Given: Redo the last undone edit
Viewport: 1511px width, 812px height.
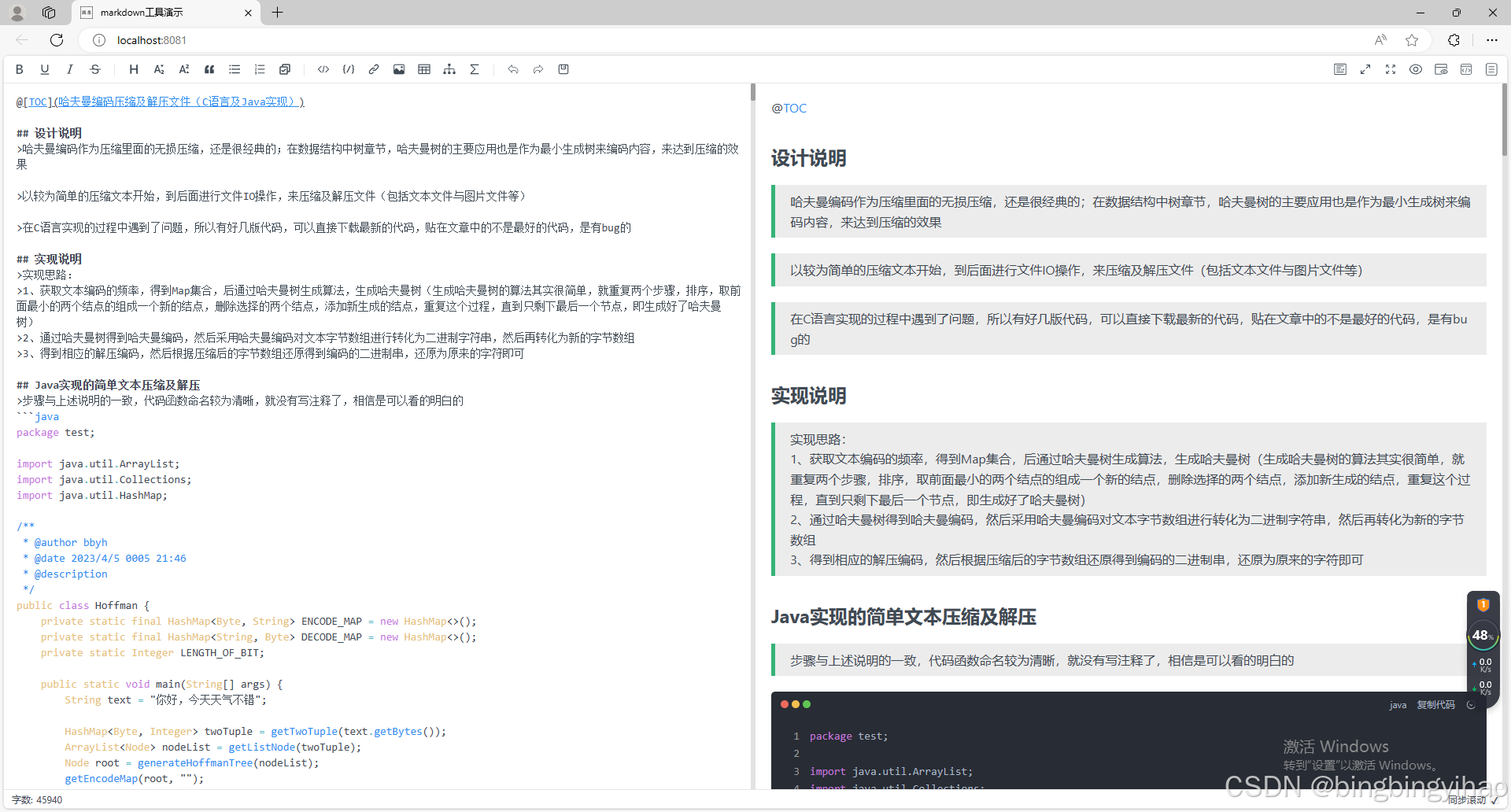Looking at the screenshot, I should pyautogui.click(x=538, y=69).
